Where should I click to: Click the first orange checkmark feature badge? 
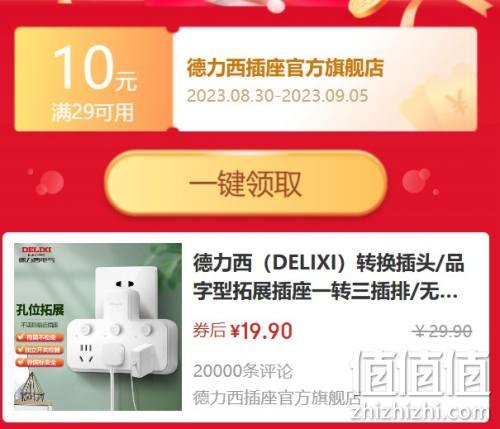[x=39, y=337]
